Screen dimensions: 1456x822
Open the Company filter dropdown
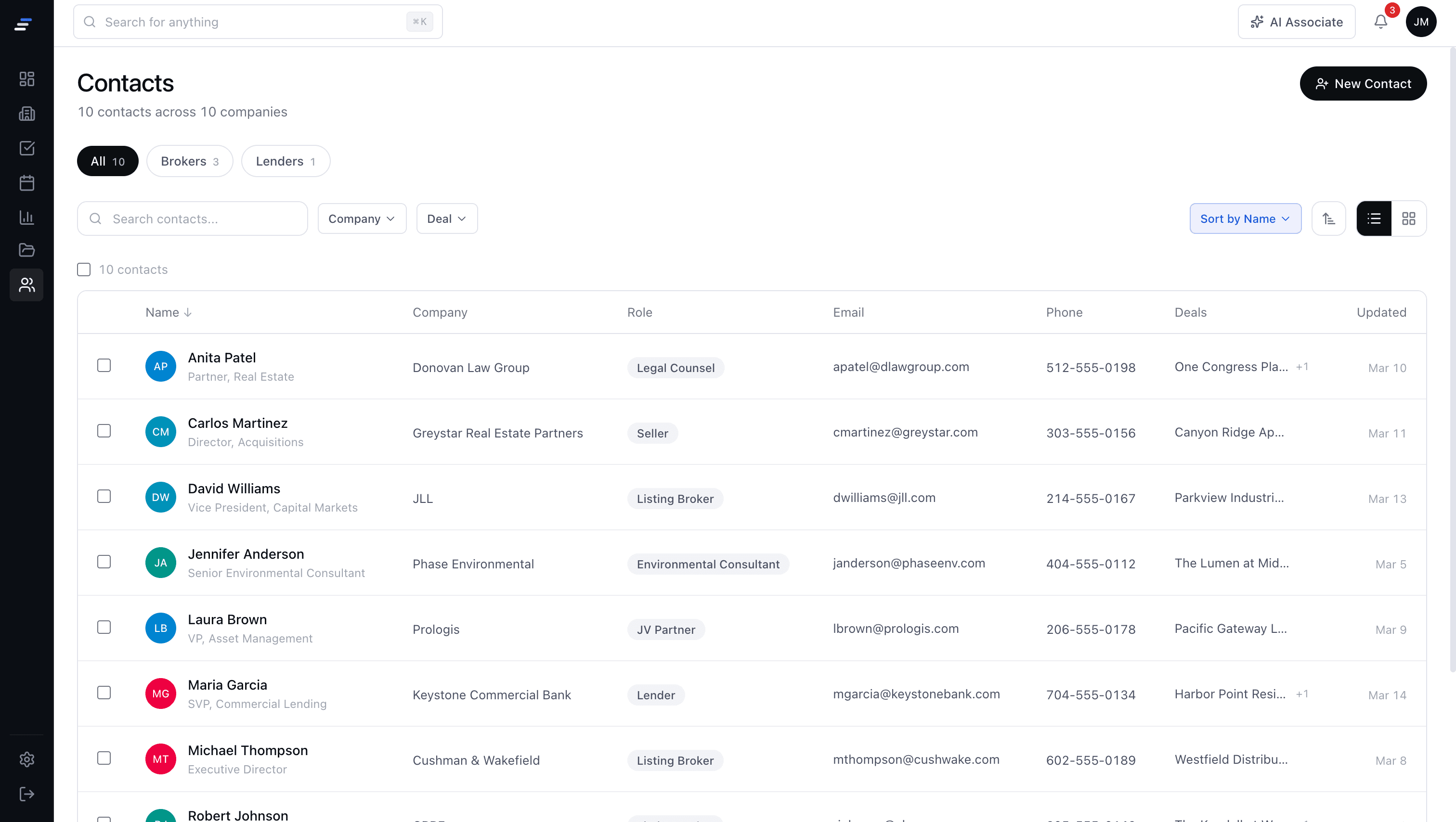click(x=361, y=218)
